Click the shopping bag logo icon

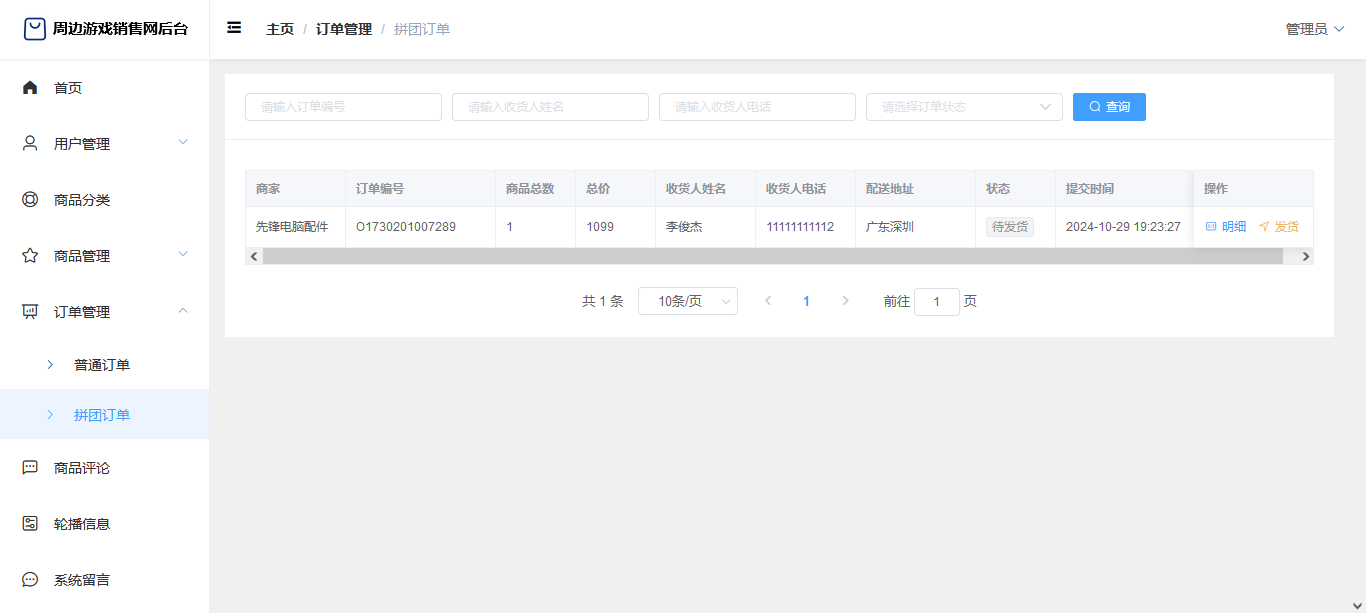pyautogui.click(x=35, y=29)
